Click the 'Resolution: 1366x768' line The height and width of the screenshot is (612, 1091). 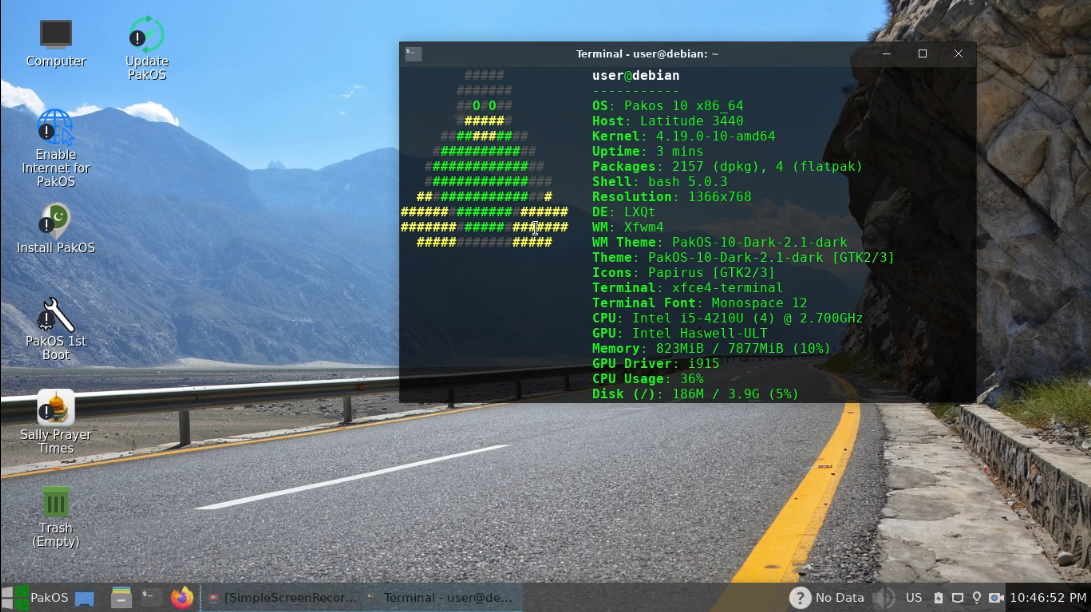pos(671,197)
